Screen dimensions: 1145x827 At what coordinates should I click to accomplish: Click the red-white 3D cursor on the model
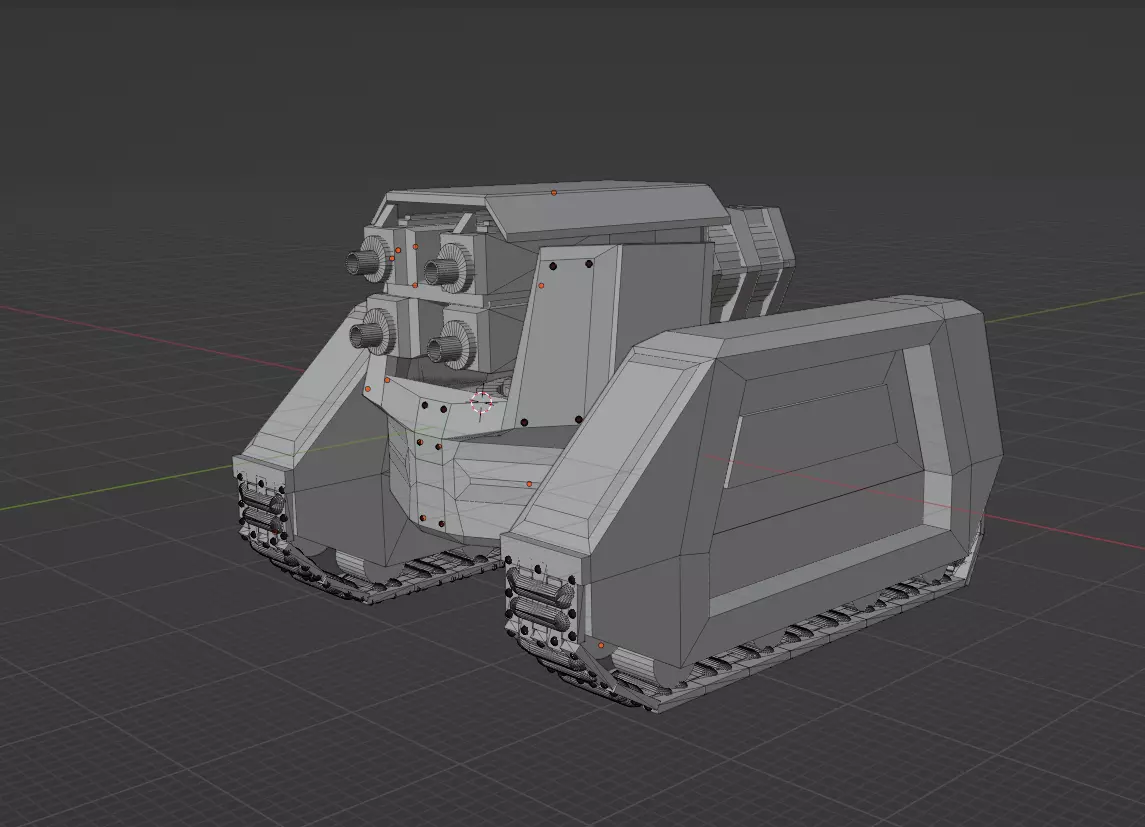coord(481,402)
